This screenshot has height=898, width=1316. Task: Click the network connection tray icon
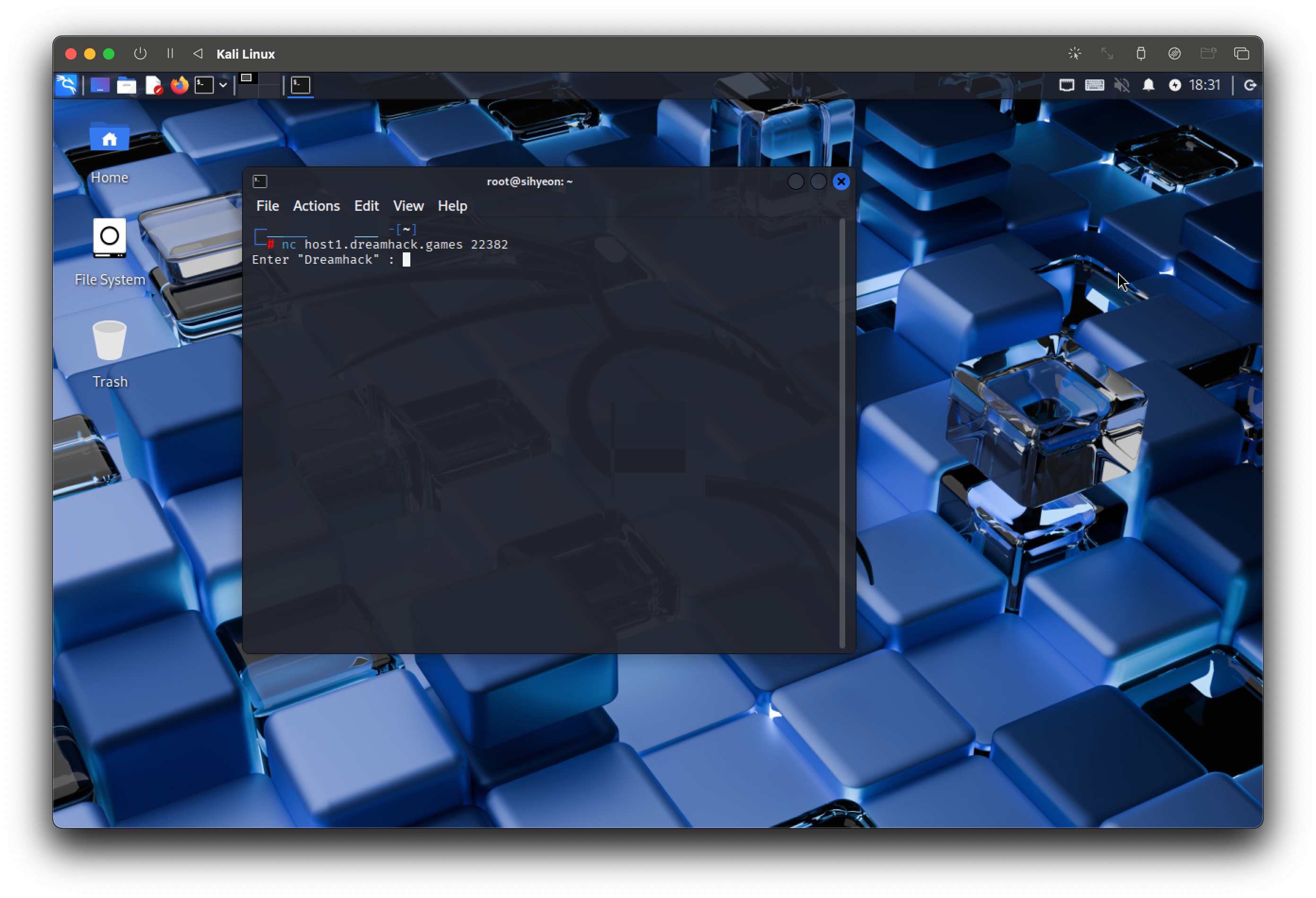1066,85
